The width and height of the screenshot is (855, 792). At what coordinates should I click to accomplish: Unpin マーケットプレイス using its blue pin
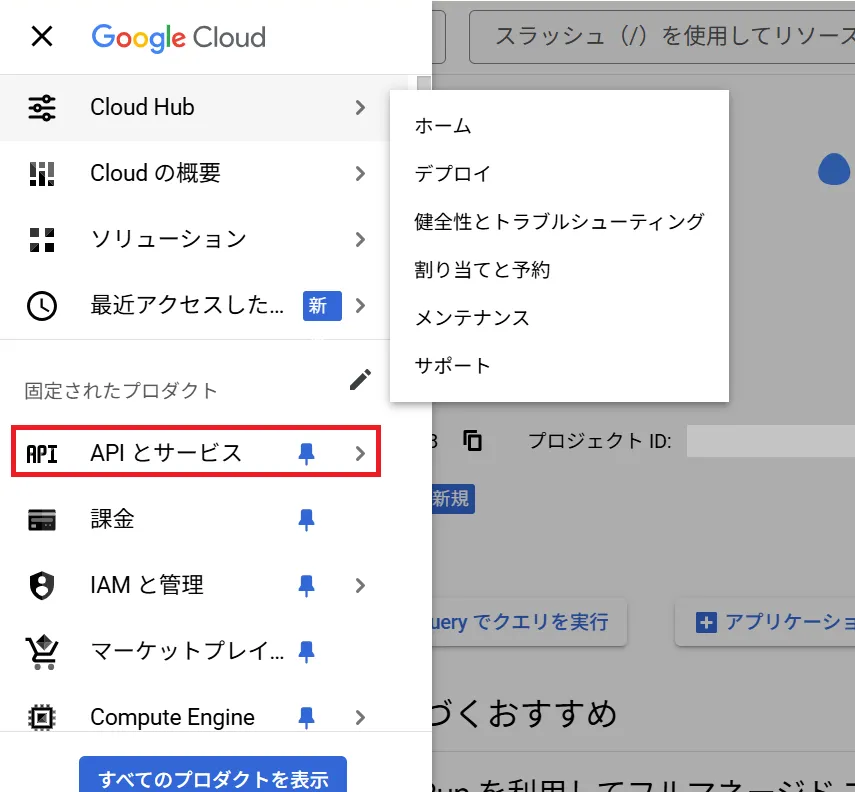[x=306, y=651]
